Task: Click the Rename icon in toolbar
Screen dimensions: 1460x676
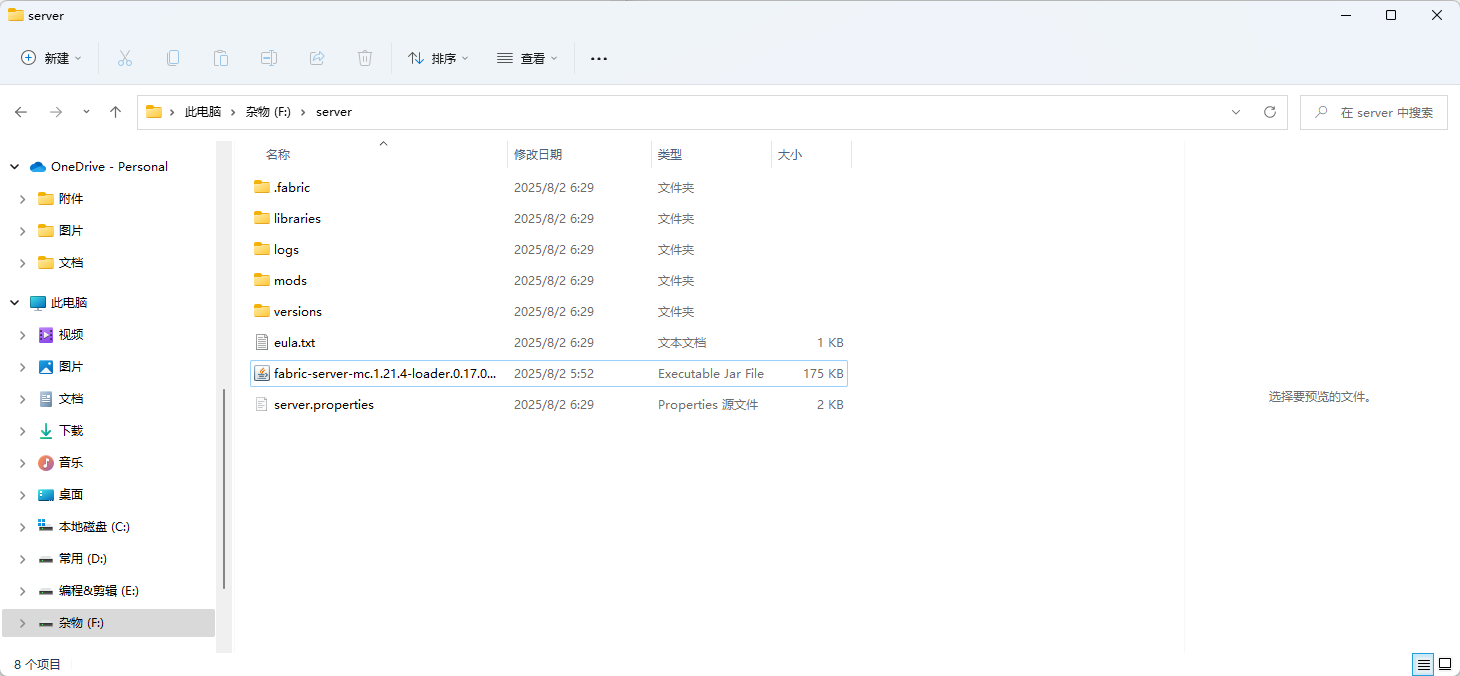Action: (x=269, y=58)
